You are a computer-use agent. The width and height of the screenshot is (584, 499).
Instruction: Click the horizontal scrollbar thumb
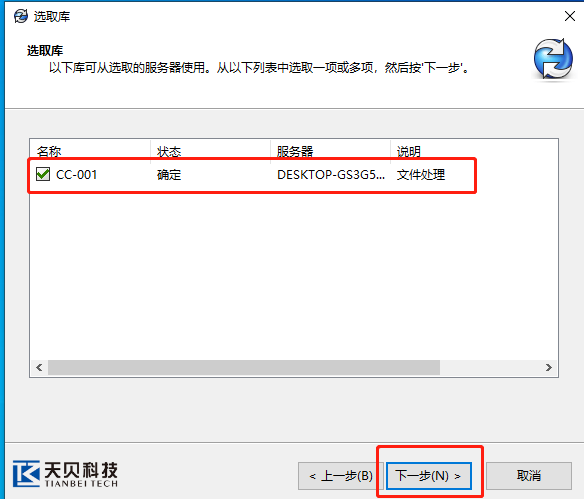coord(244,368)
